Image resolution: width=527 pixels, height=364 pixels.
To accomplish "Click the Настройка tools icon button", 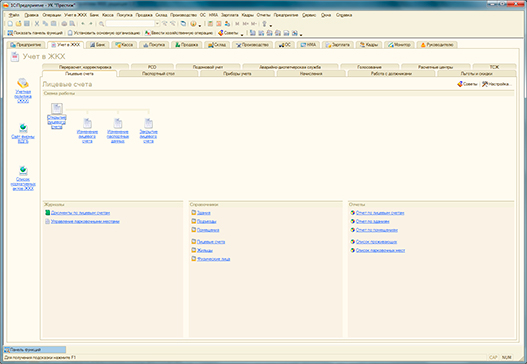I will click(497, 84).
